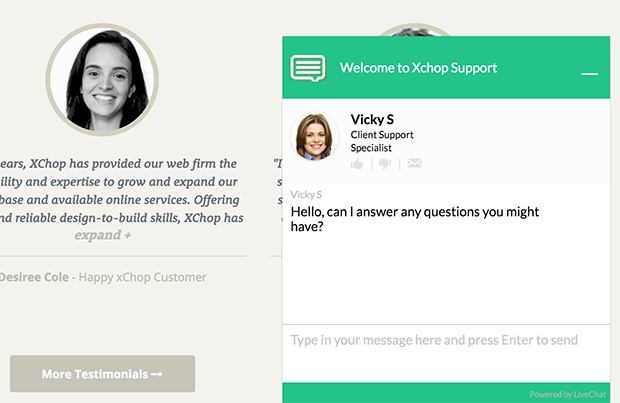The width and height of the screenshot is (620, 403).
Task: Click the Desiree Cole customer name
Action: tap(32, 276)
